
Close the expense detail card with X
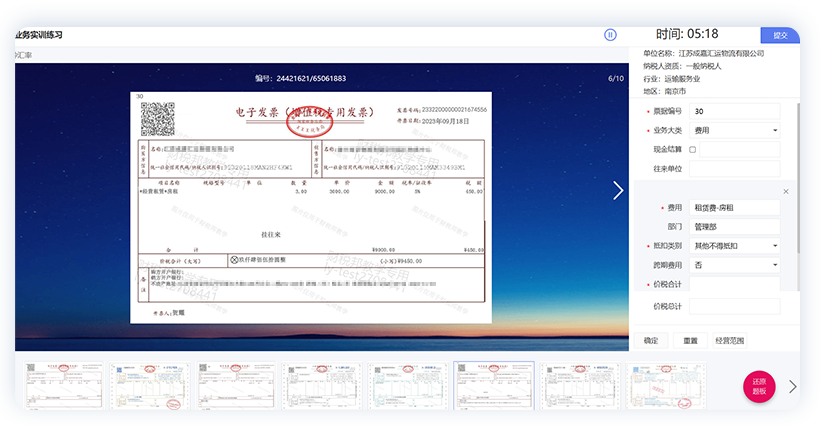click(x=785, y=191)
